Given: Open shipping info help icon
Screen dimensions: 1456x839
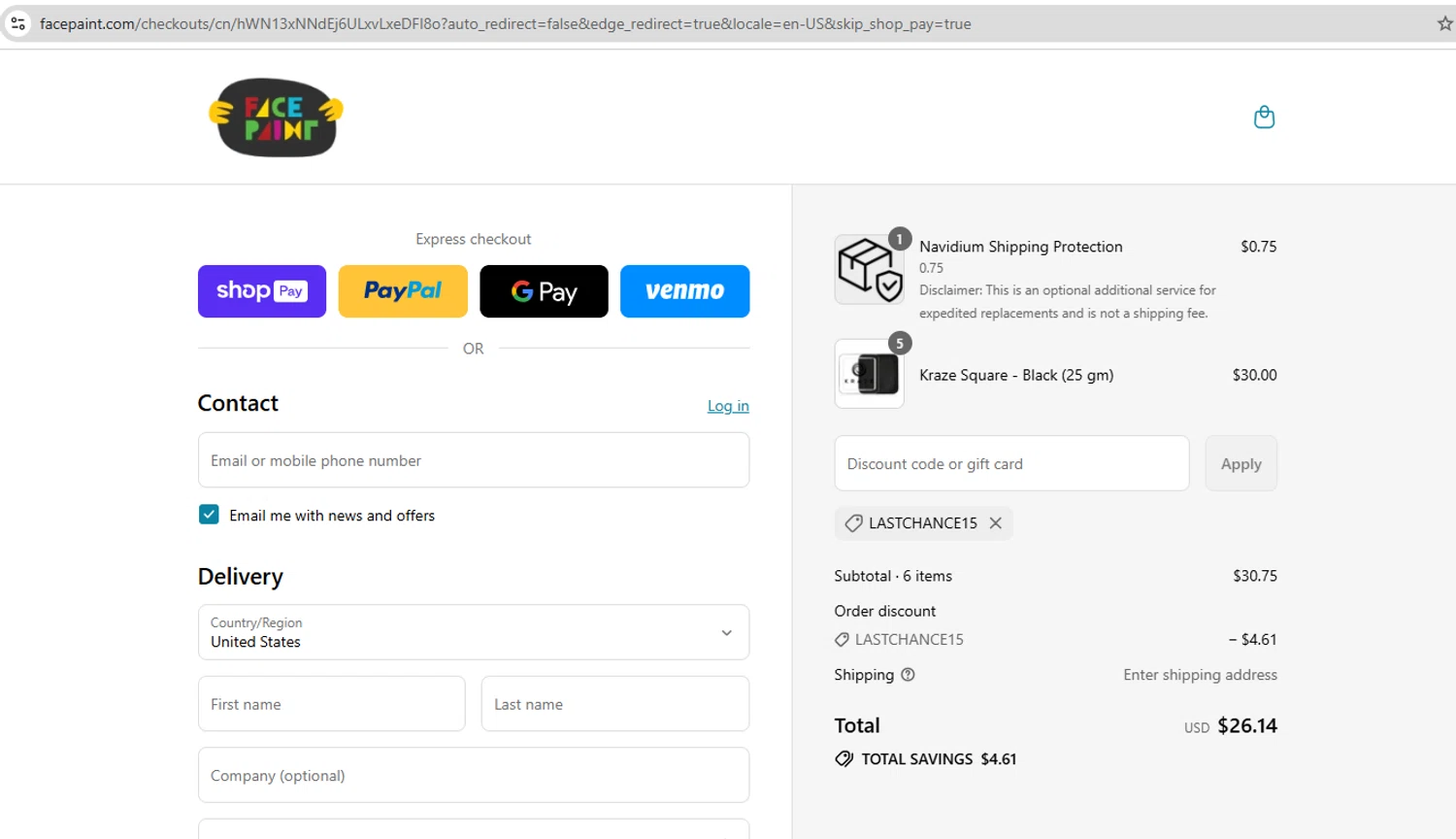Looking at the screenshot, I should 908,675.
